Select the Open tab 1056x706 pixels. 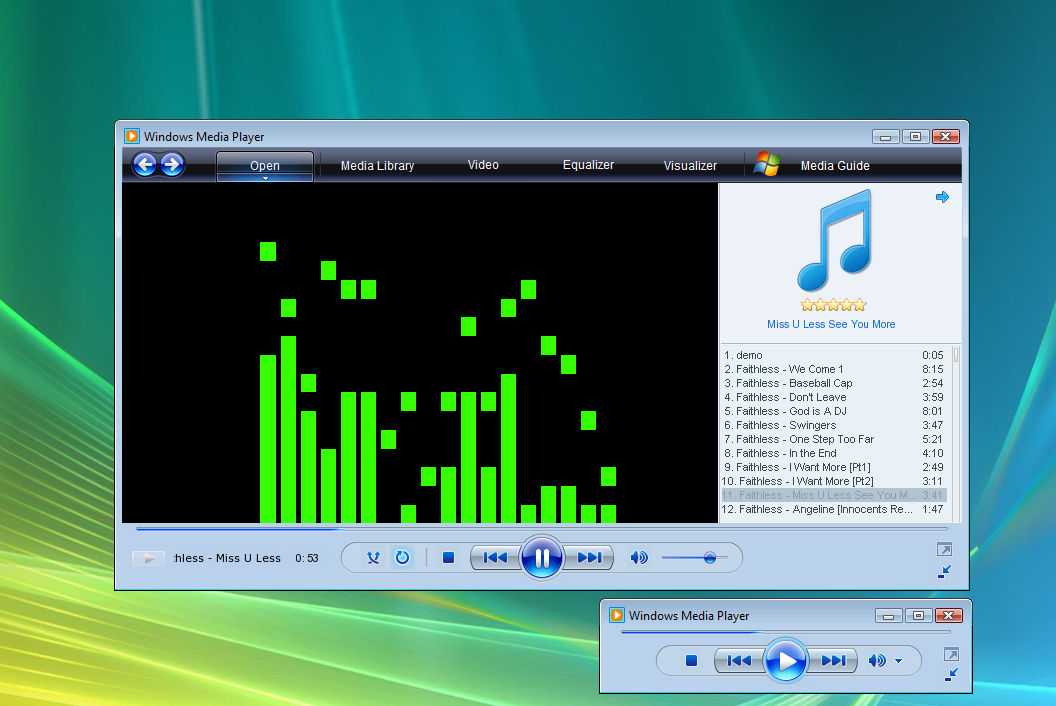click(265, 166)
